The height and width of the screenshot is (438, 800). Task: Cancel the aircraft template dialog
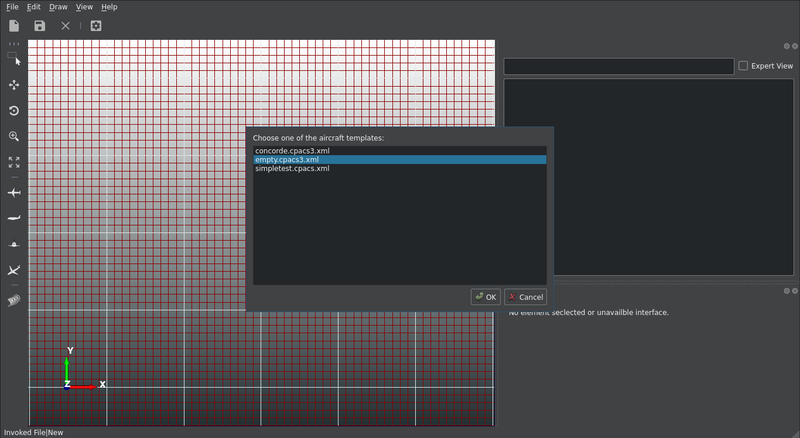click(x=525, y=297)
